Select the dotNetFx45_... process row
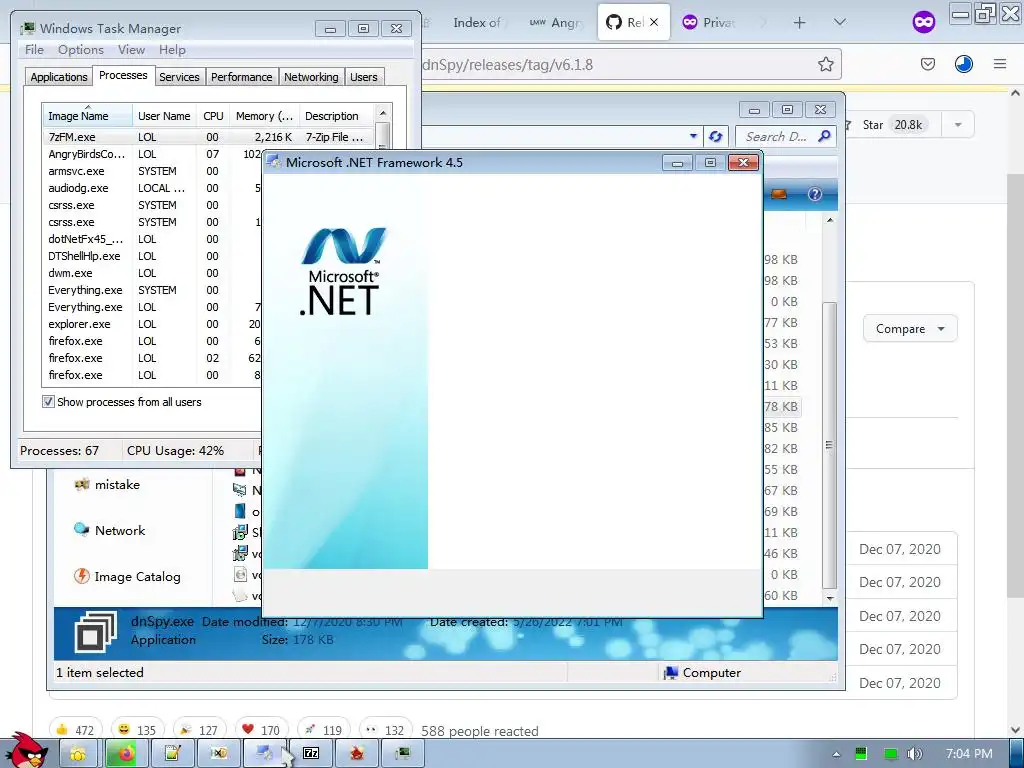 152,239
